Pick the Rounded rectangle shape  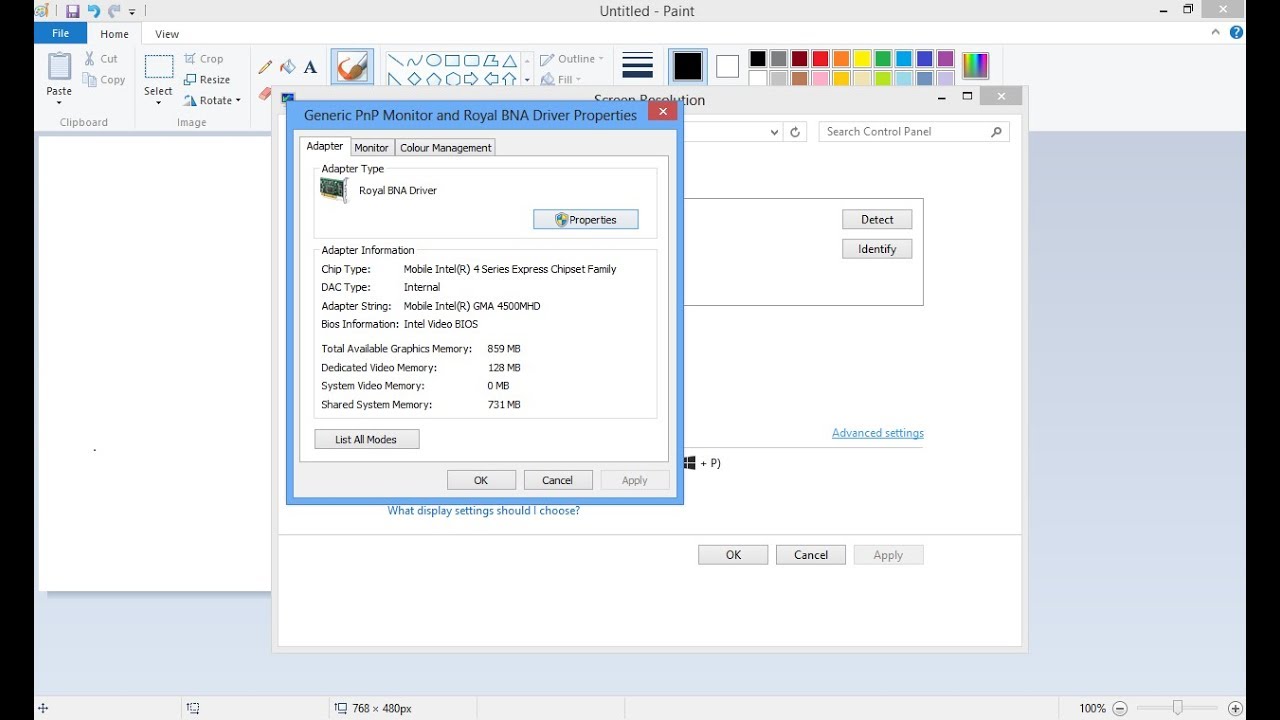click(x=471, y=60)
